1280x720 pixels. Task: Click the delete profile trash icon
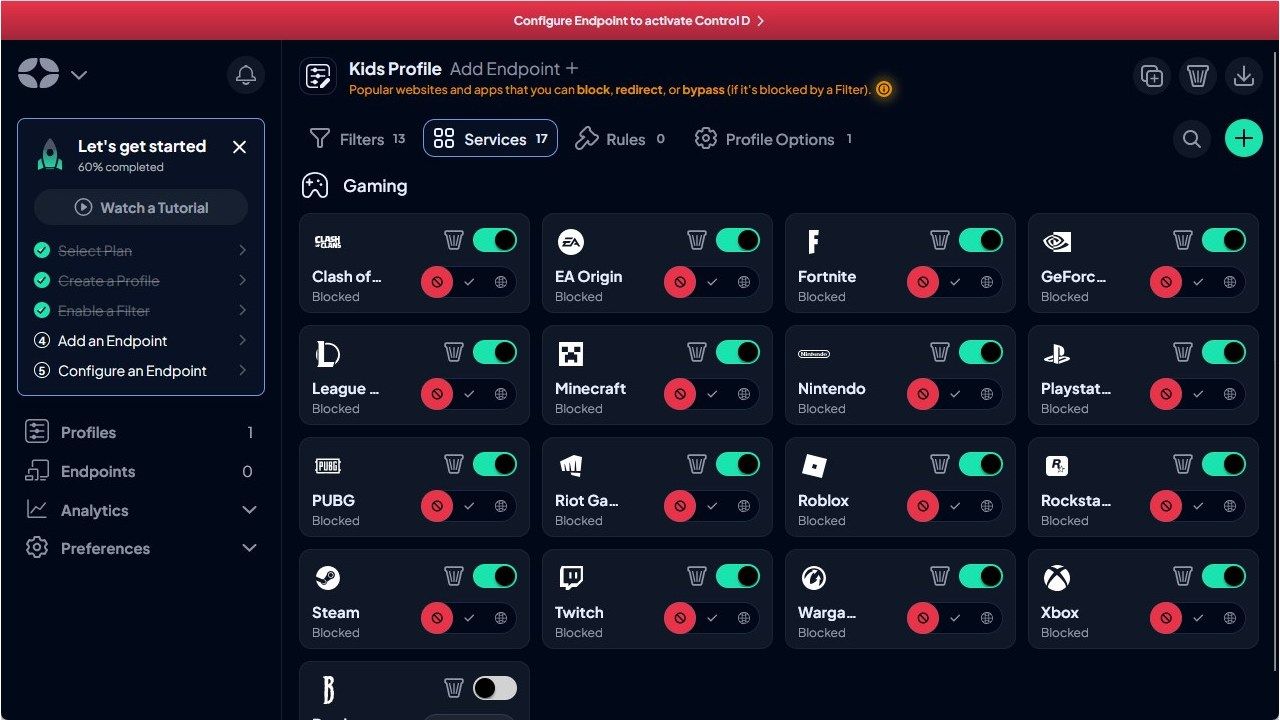[x=1198, y=76]
